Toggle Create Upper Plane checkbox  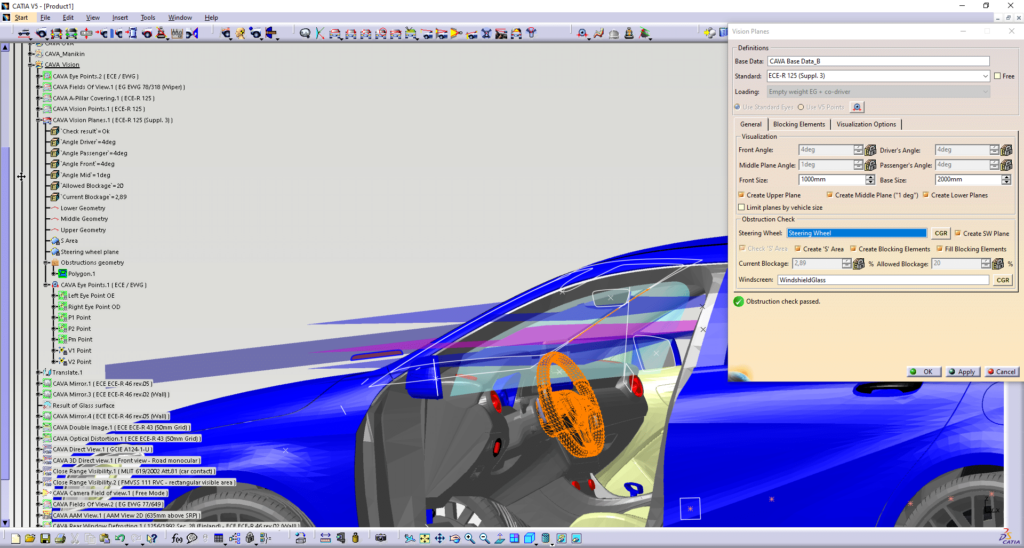(741, 195)
